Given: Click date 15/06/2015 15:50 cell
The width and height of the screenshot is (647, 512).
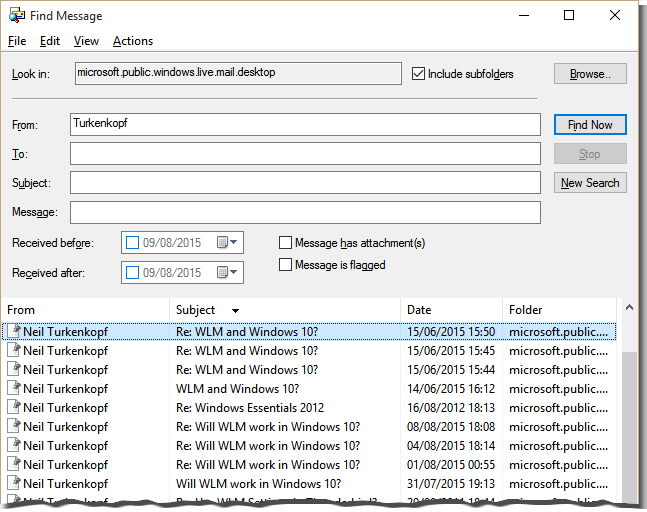Looking at the screenshot, I should [451, 332].
